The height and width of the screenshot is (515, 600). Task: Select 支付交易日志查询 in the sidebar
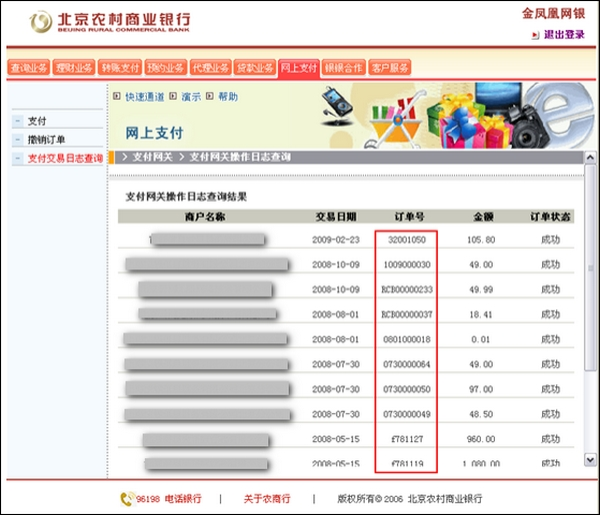(x=64, y=158)
